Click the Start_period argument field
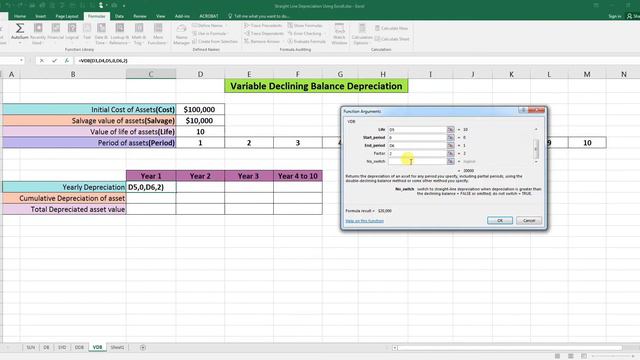This screenshot has width=640, height=360. (417, 138)
